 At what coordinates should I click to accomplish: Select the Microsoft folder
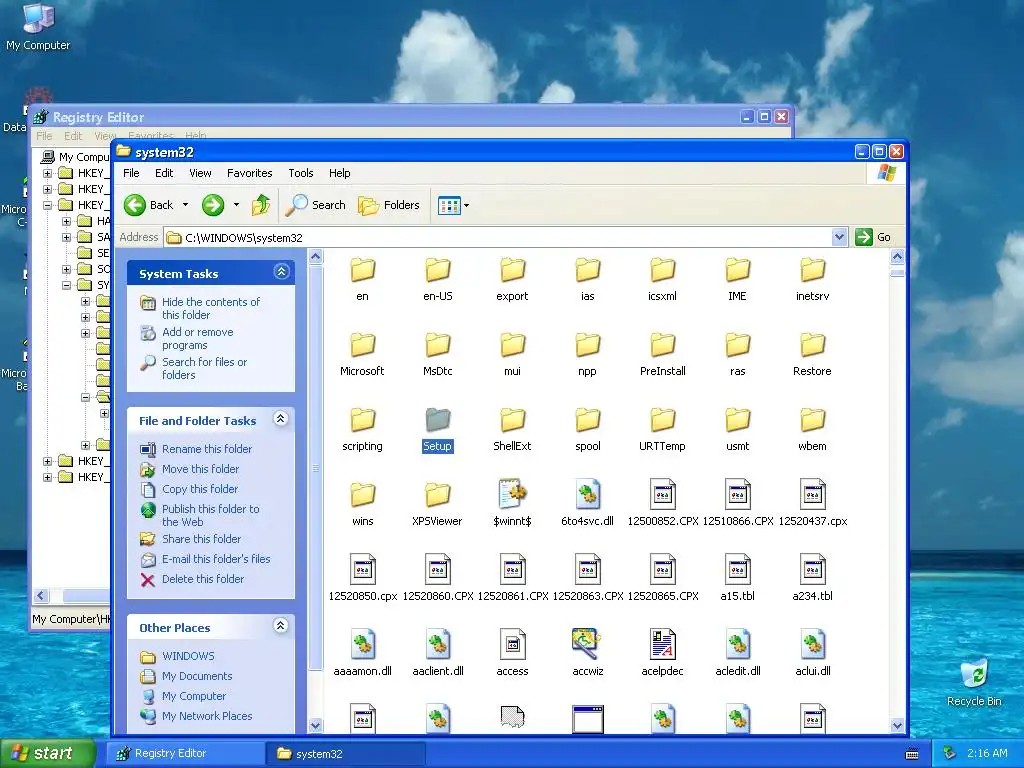362,355
